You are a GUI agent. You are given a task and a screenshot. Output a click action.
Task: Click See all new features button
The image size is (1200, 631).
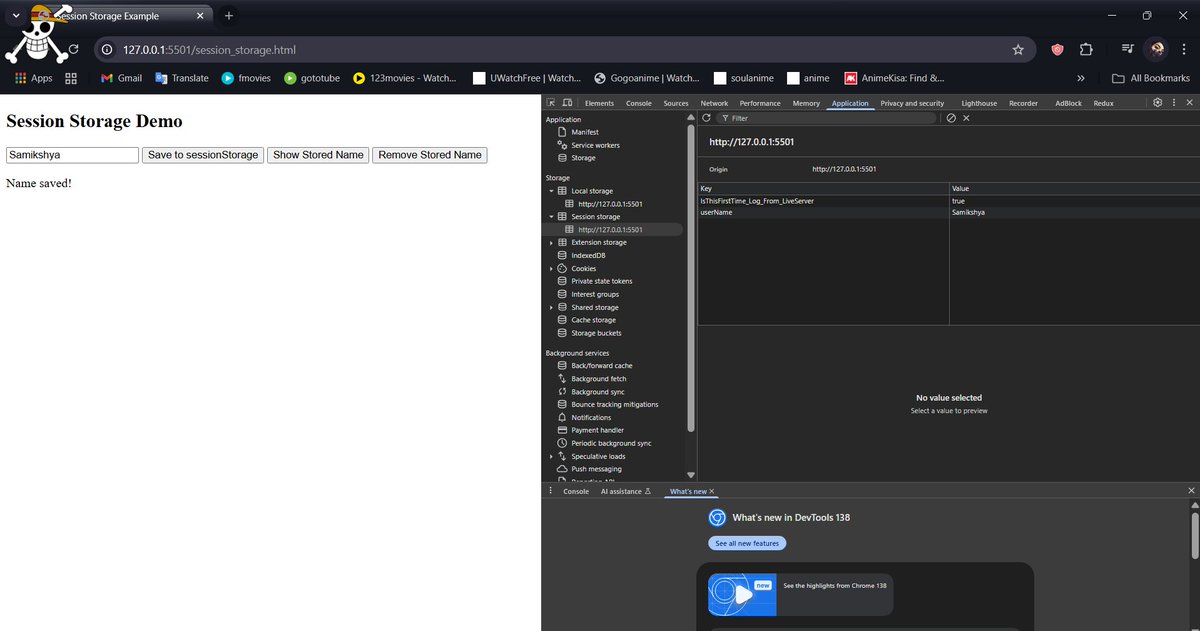748,543
